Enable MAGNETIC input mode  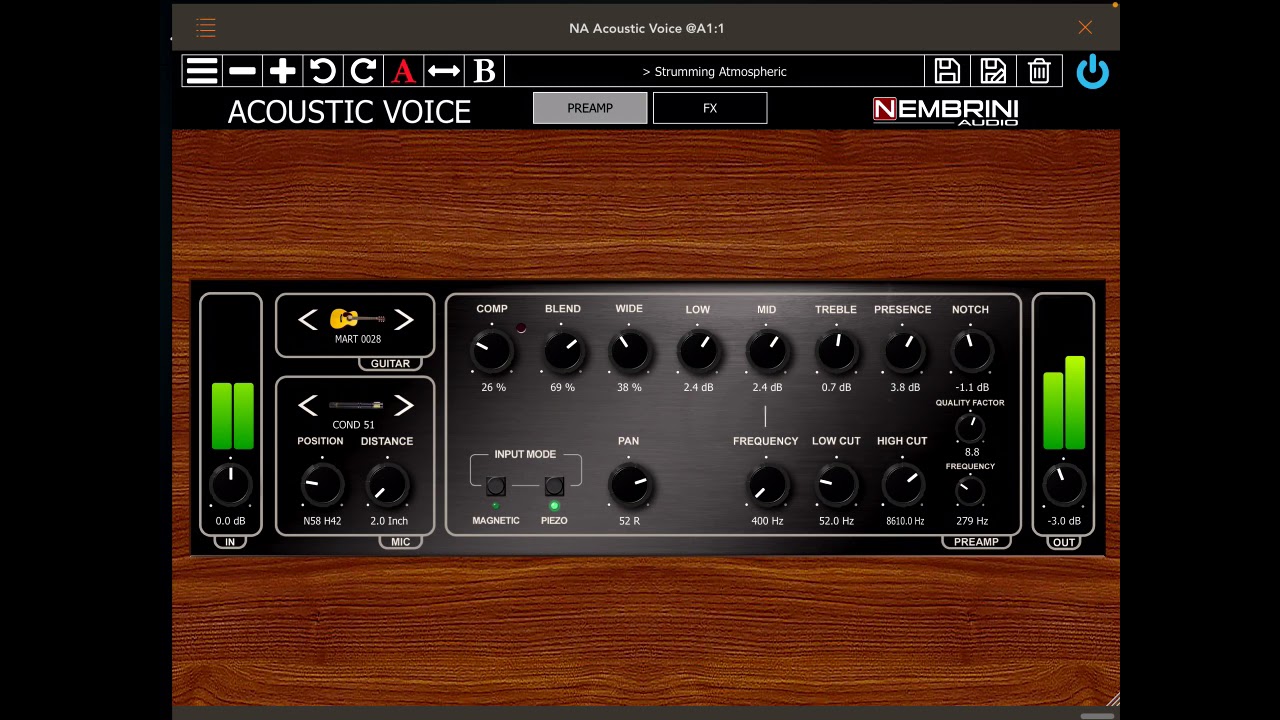click(x=496, y=487)
